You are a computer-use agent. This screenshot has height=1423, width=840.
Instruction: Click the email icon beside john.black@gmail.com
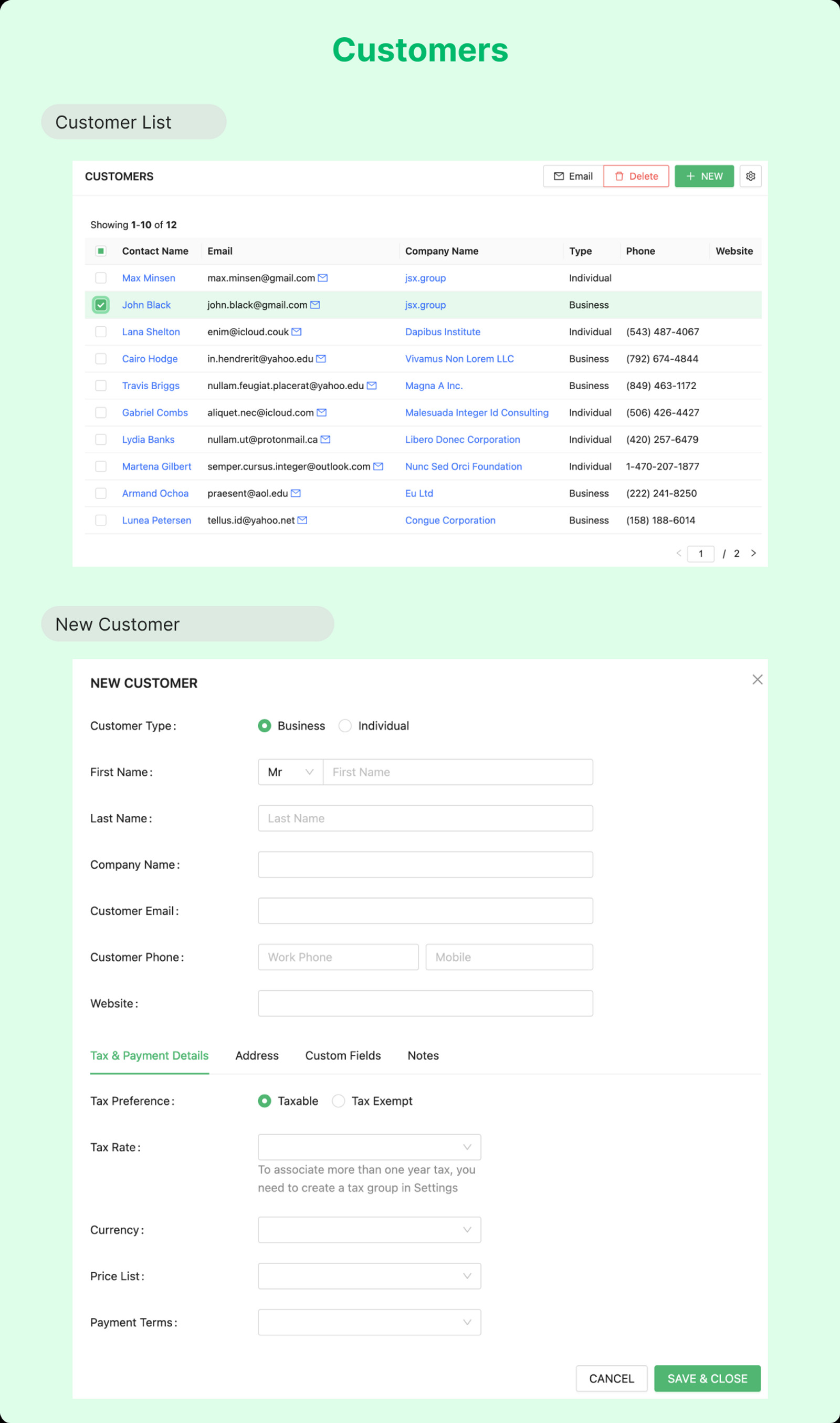point(314,305)
